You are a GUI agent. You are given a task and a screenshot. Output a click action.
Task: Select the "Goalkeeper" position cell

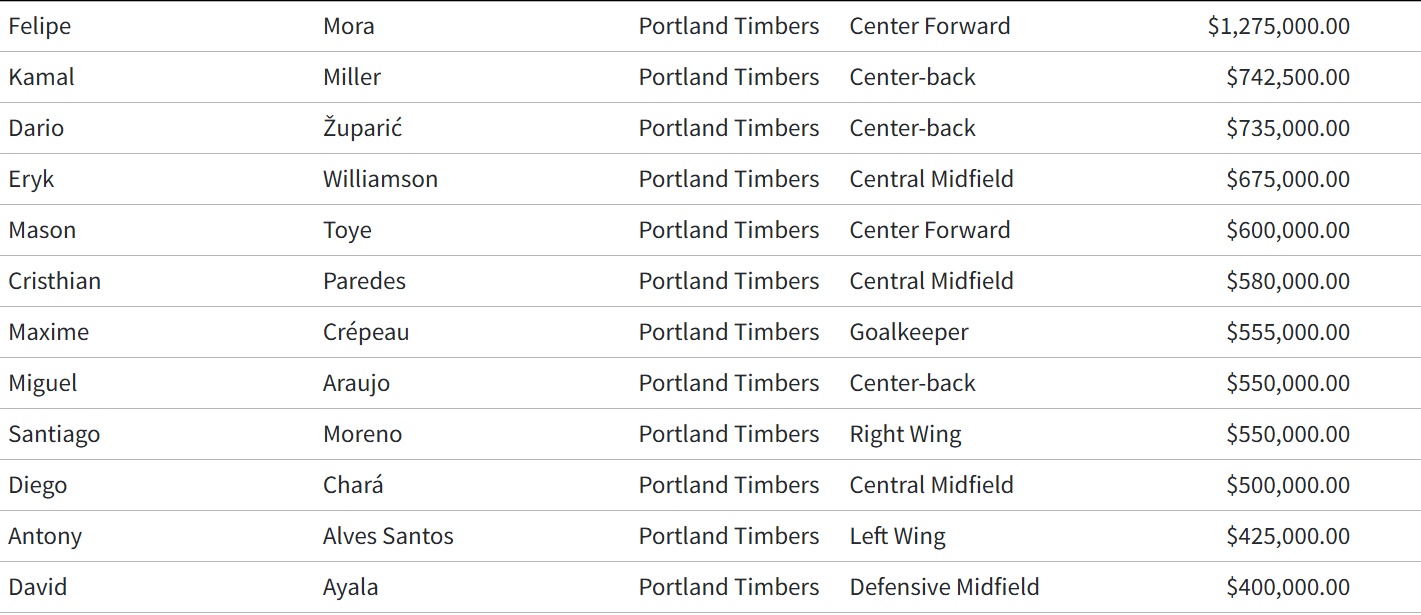click(909, 332)
